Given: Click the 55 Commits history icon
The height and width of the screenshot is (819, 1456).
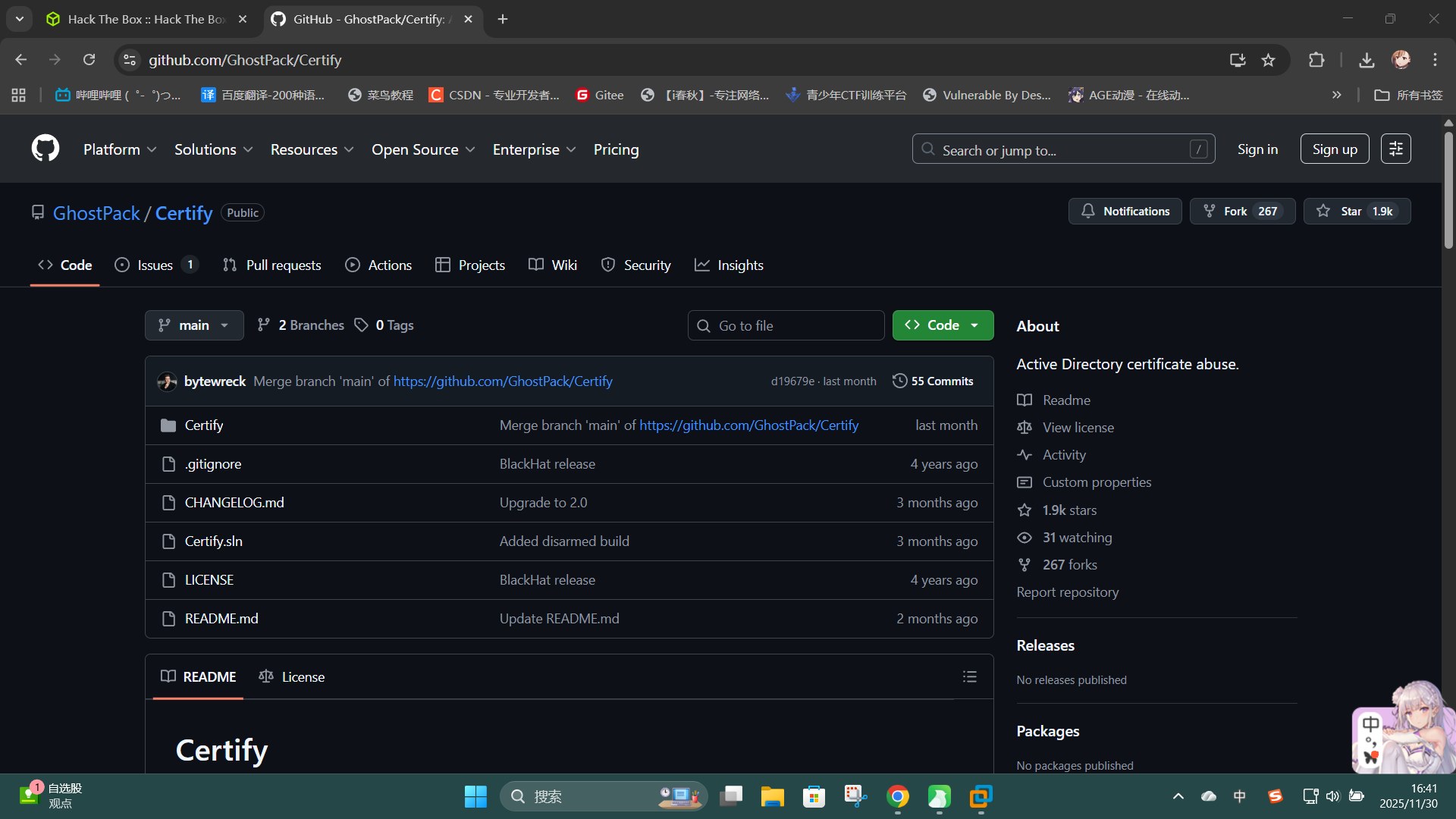Looking at the screenshot, I should [899, 381].
